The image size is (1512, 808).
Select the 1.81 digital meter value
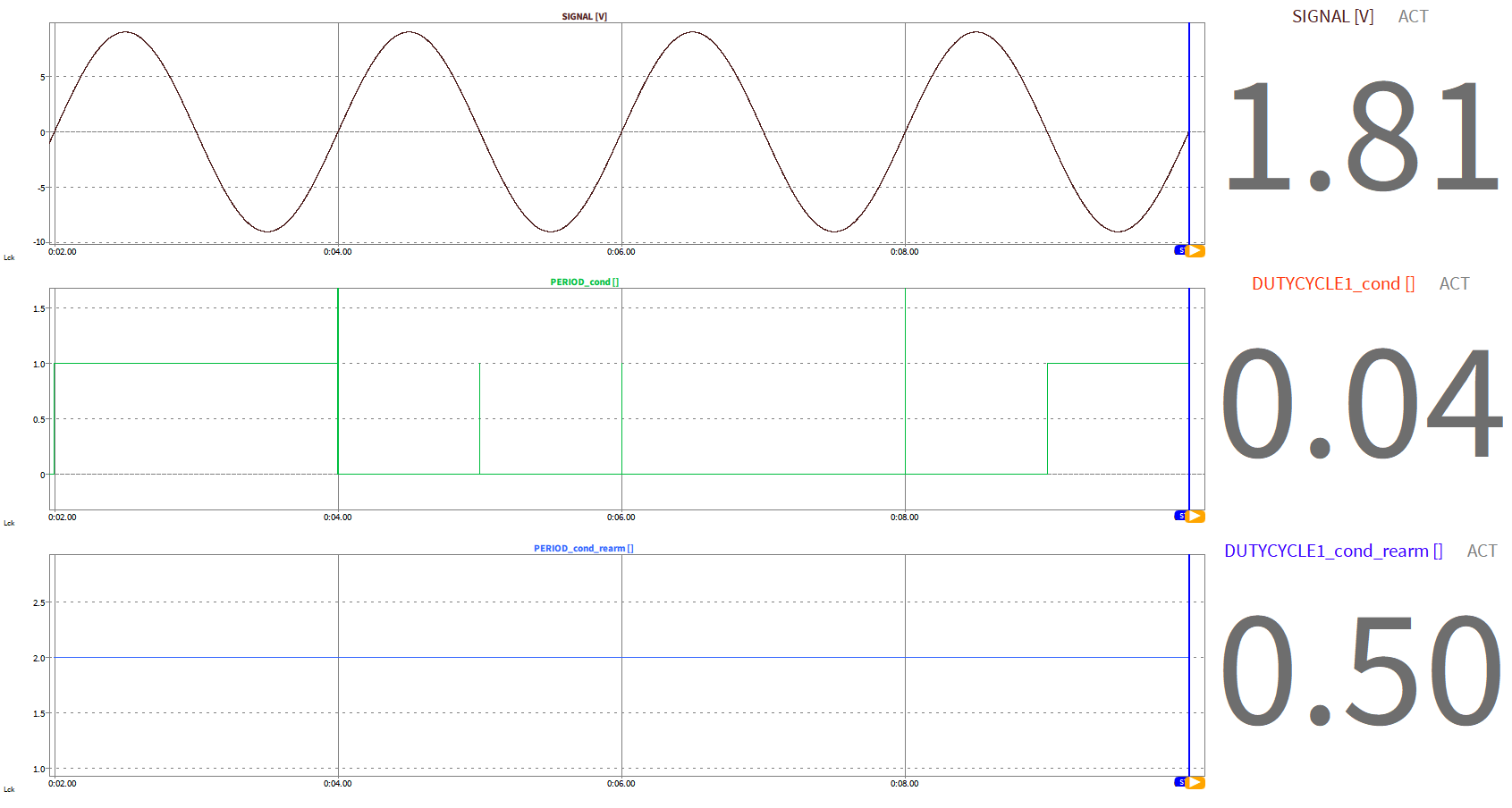pyautogui.click(x=1361, y=136)
